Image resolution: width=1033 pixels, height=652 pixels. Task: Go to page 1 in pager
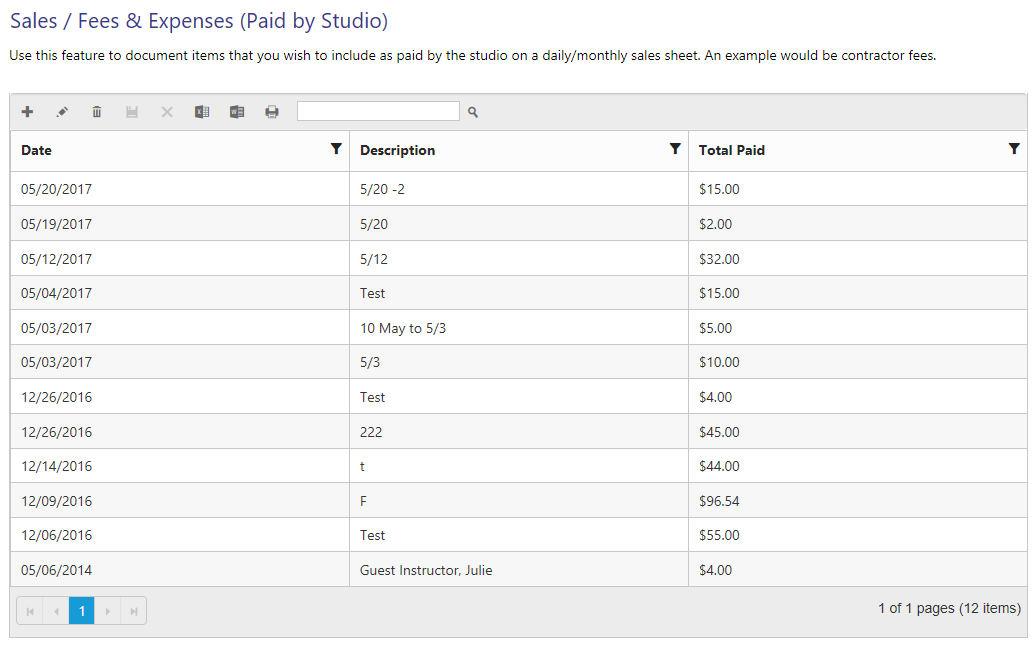[x=82, y=610]
